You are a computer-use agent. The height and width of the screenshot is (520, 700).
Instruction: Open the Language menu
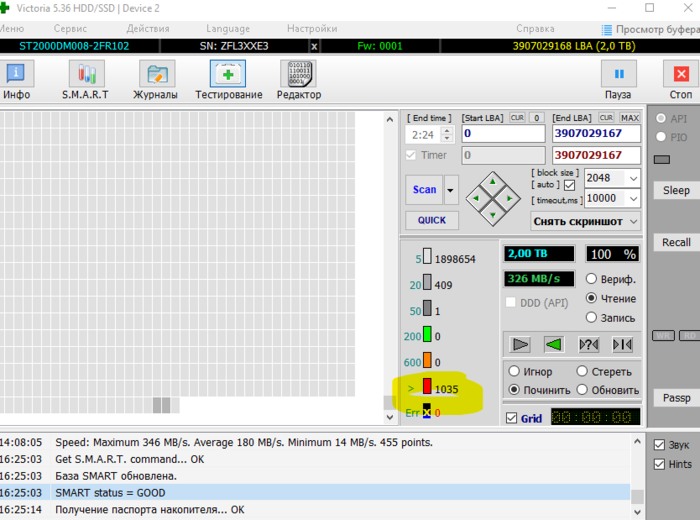[x=228, y=29]
